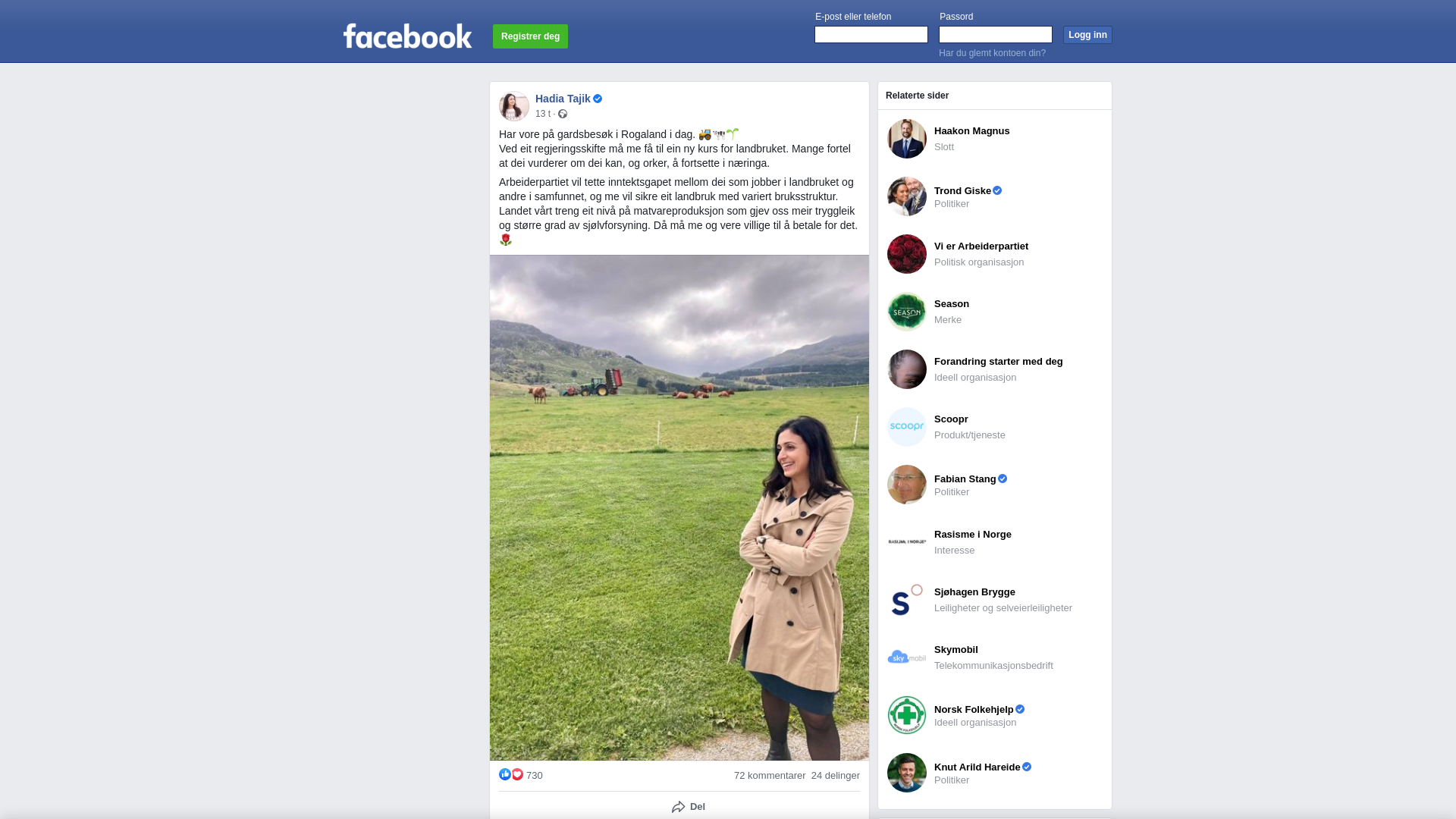
Task: Open Hadia Tajik's profile picture
Action: [514, 106]
